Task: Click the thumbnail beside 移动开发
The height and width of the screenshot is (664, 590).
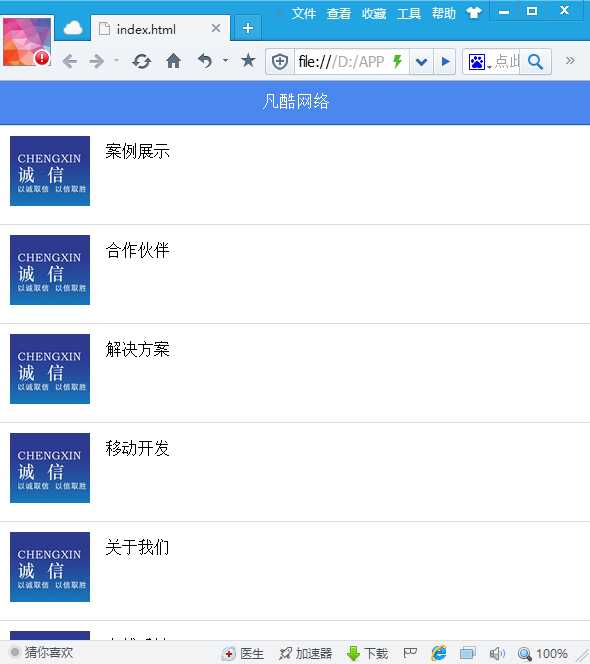Action: coord(50,468)
